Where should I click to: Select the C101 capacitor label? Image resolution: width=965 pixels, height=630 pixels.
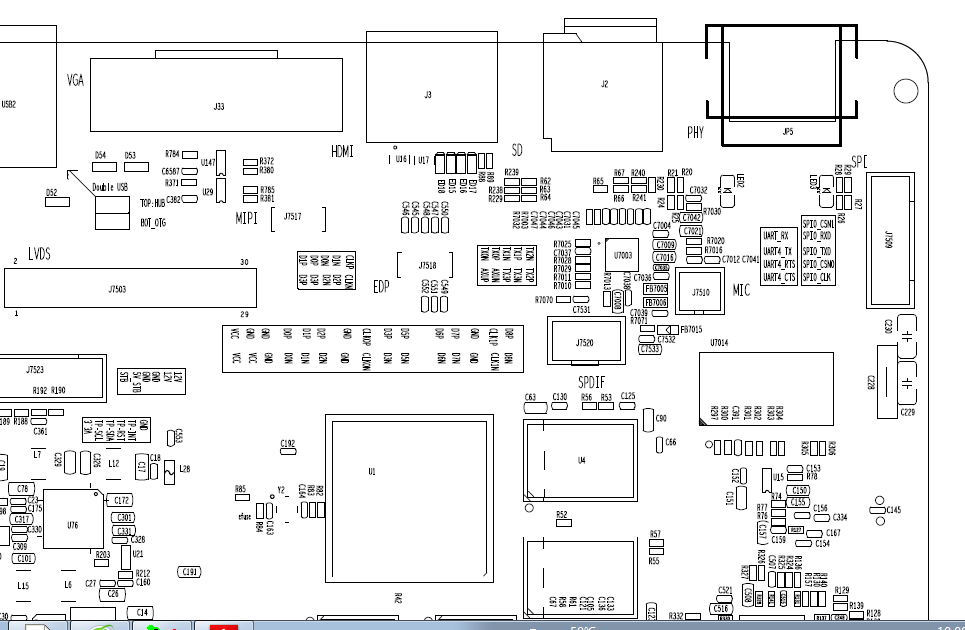(x=24, y=559)
